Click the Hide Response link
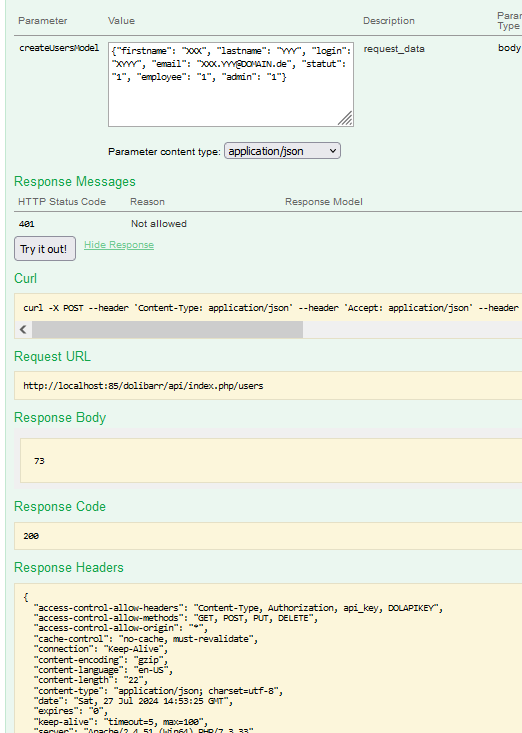This screenshot has height=733, width=522. pos(119,245)
